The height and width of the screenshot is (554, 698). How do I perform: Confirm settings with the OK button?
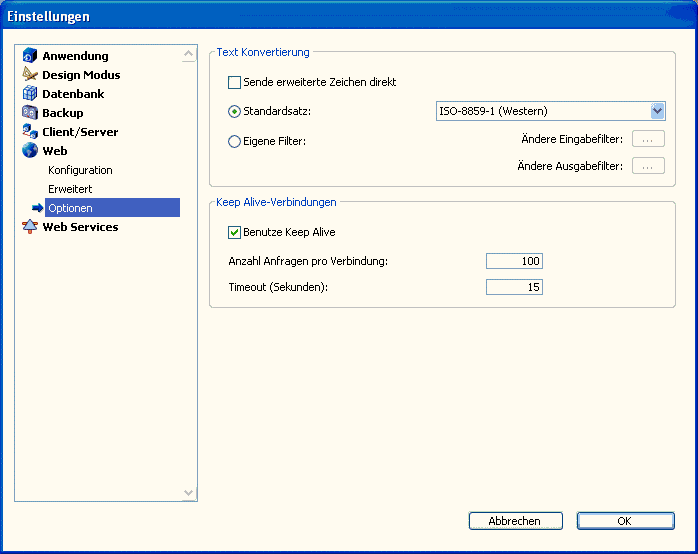[x=624, y=521]
